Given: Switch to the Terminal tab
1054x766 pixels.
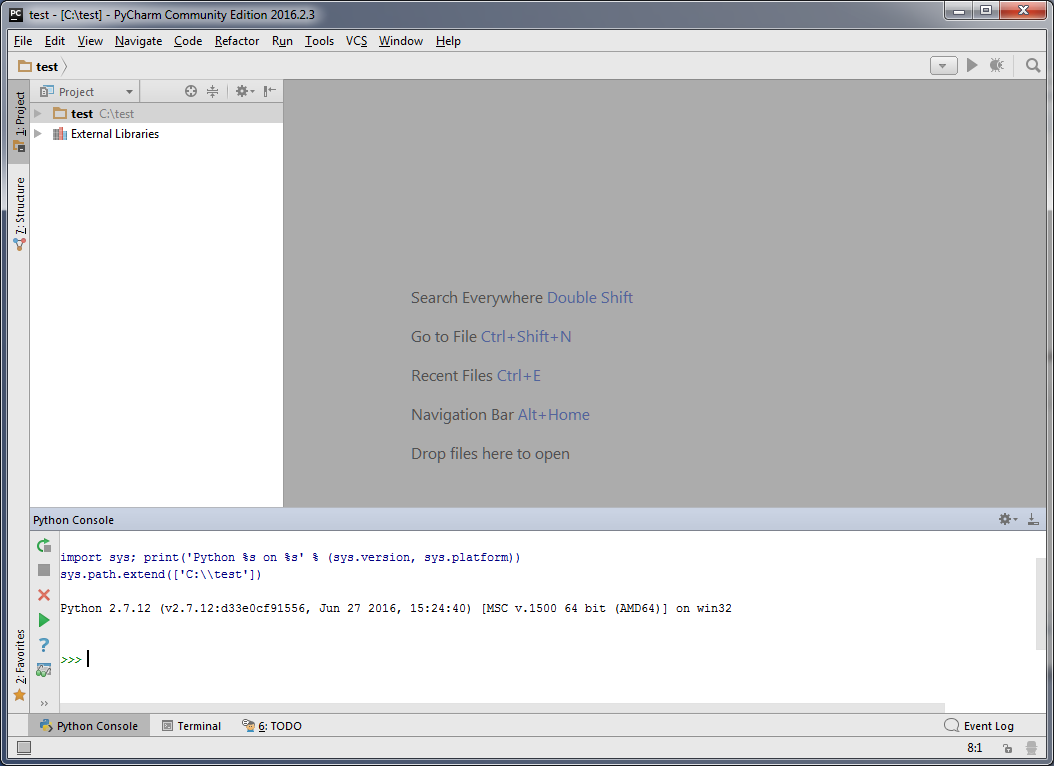Looking at the screenshot, I should 191,726.
